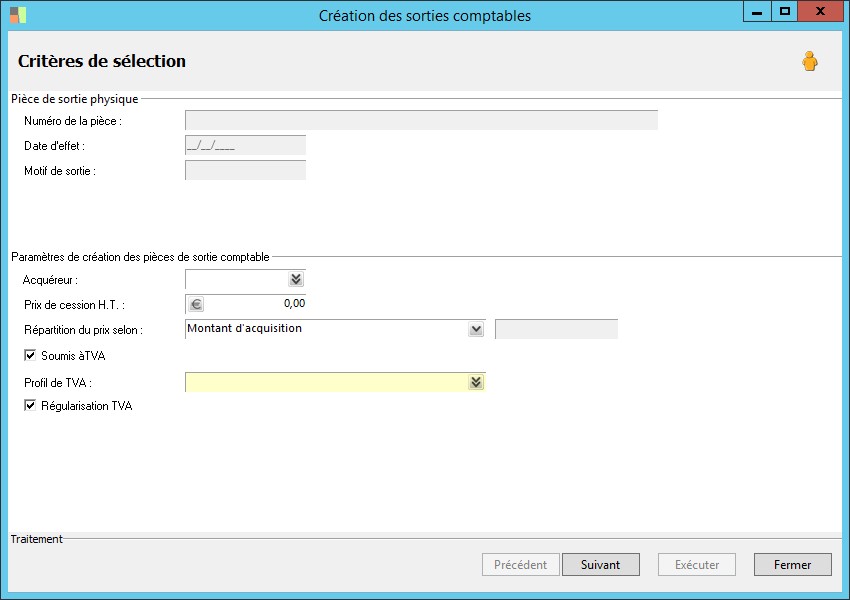Uncheck the Soumis à TVA checkbox
The image size is (850, 600).
30,355
